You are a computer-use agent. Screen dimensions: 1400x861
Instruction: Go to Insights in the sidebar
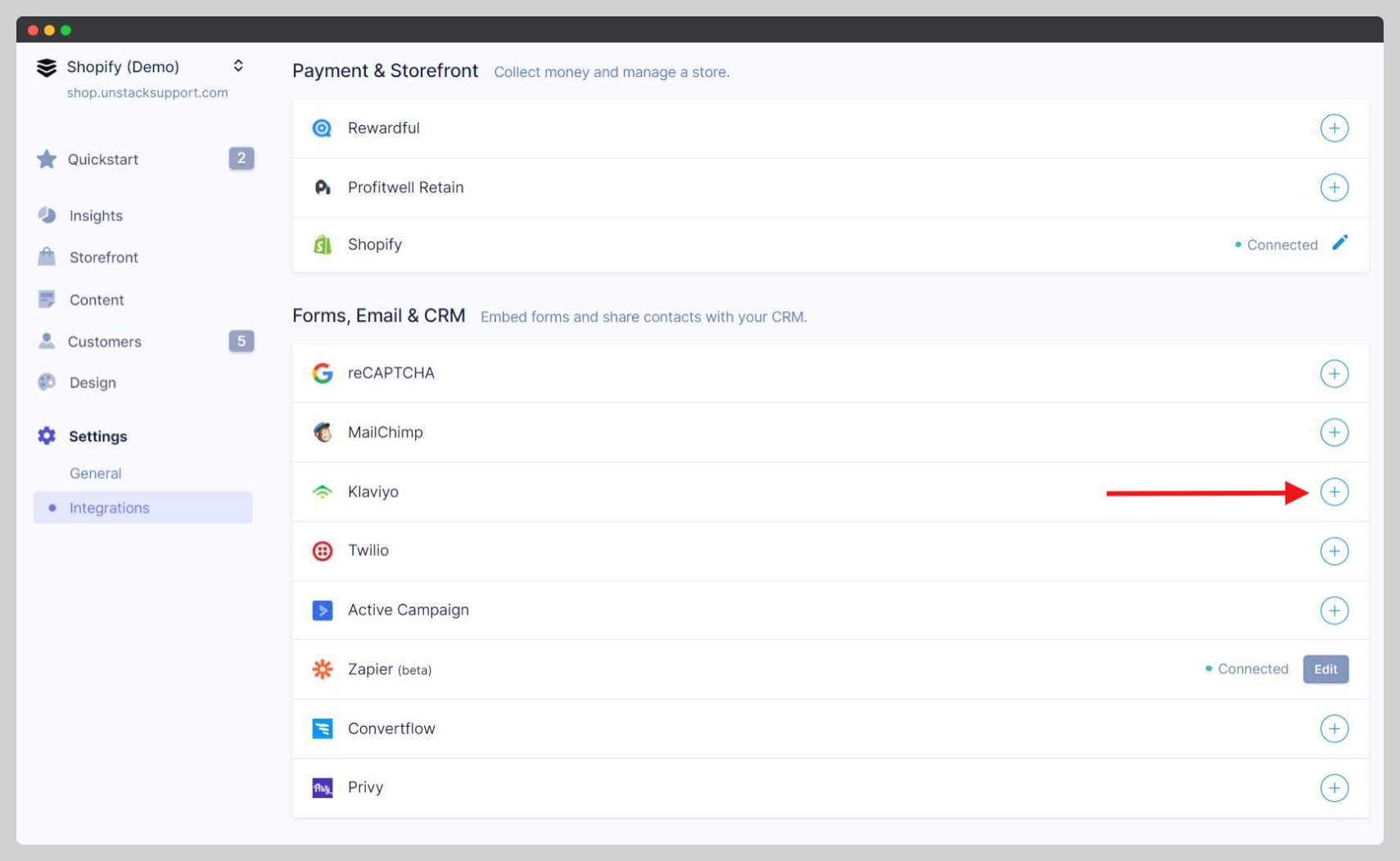pos(96,216)
